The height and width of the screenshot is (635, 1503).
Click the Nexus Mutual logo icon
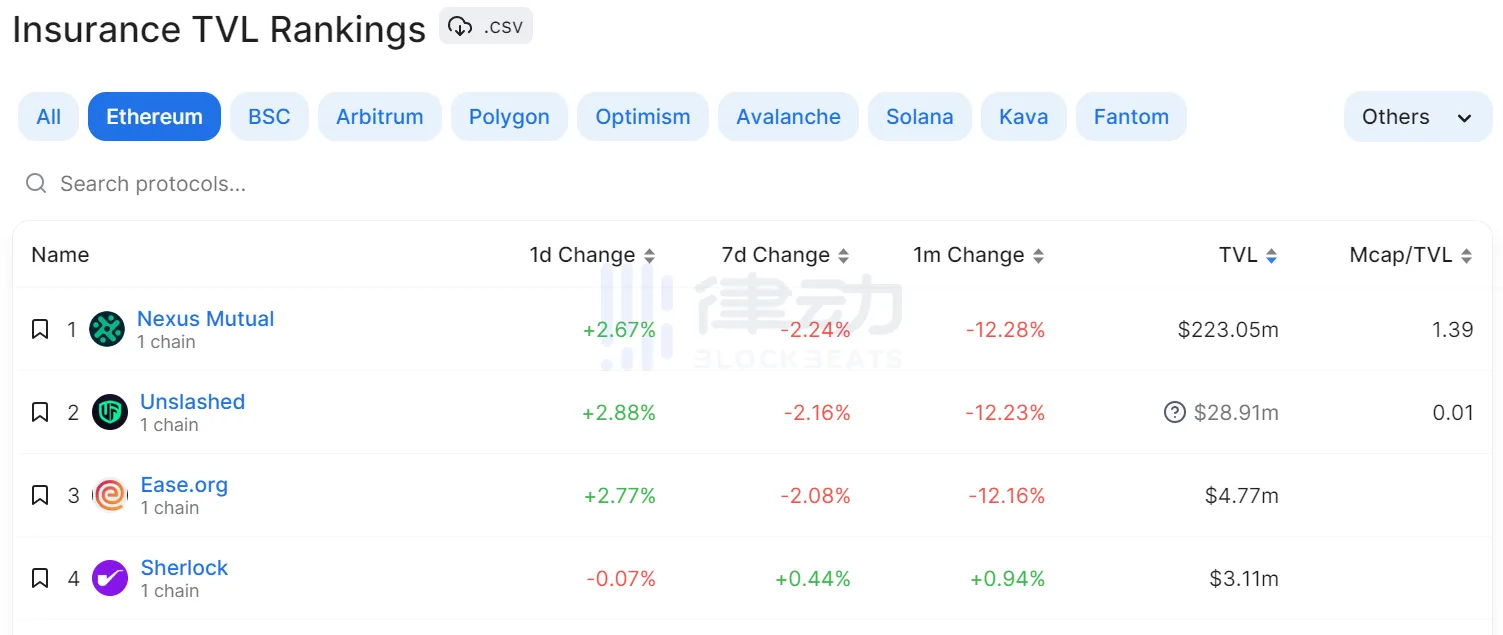[107, 329]
